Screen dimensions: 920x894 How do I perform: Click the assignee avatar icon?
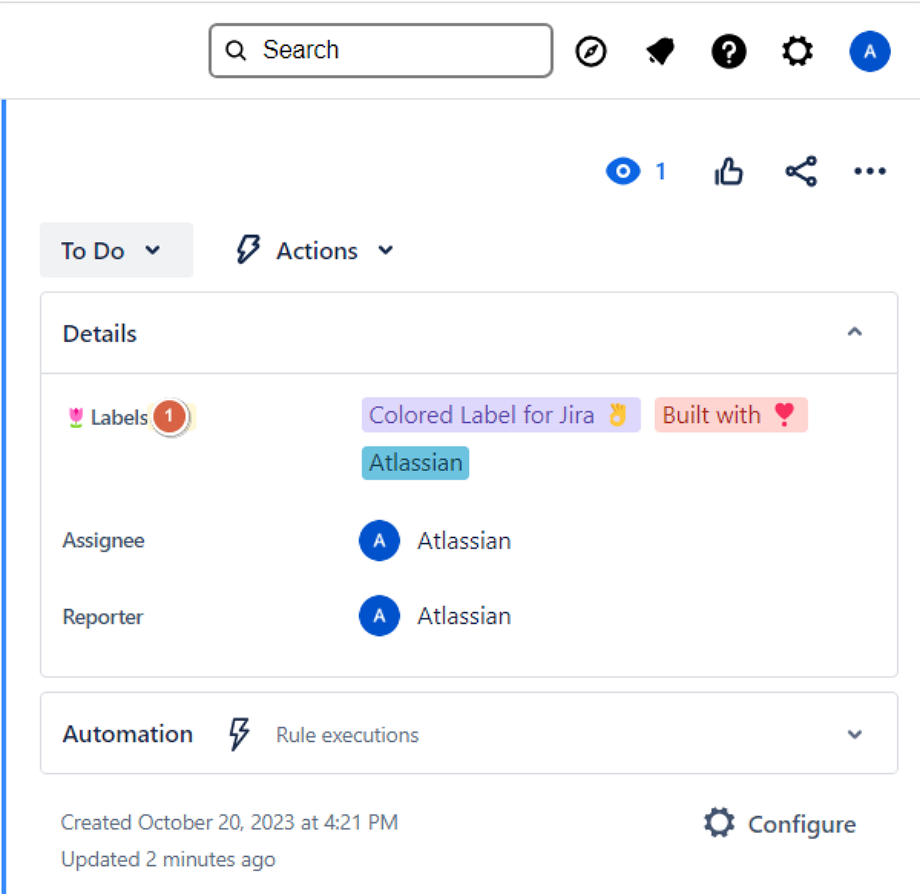point(379,540)
